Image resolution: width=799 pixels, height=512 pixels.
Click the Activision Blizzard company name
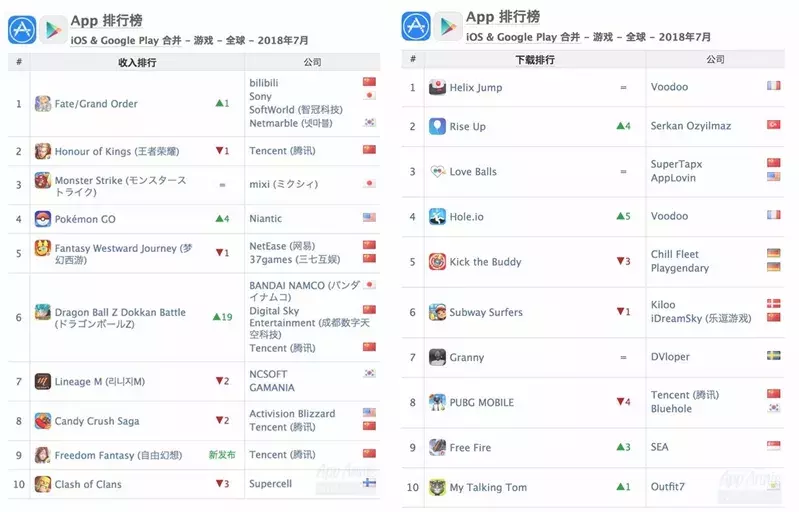tap(292, 413)
